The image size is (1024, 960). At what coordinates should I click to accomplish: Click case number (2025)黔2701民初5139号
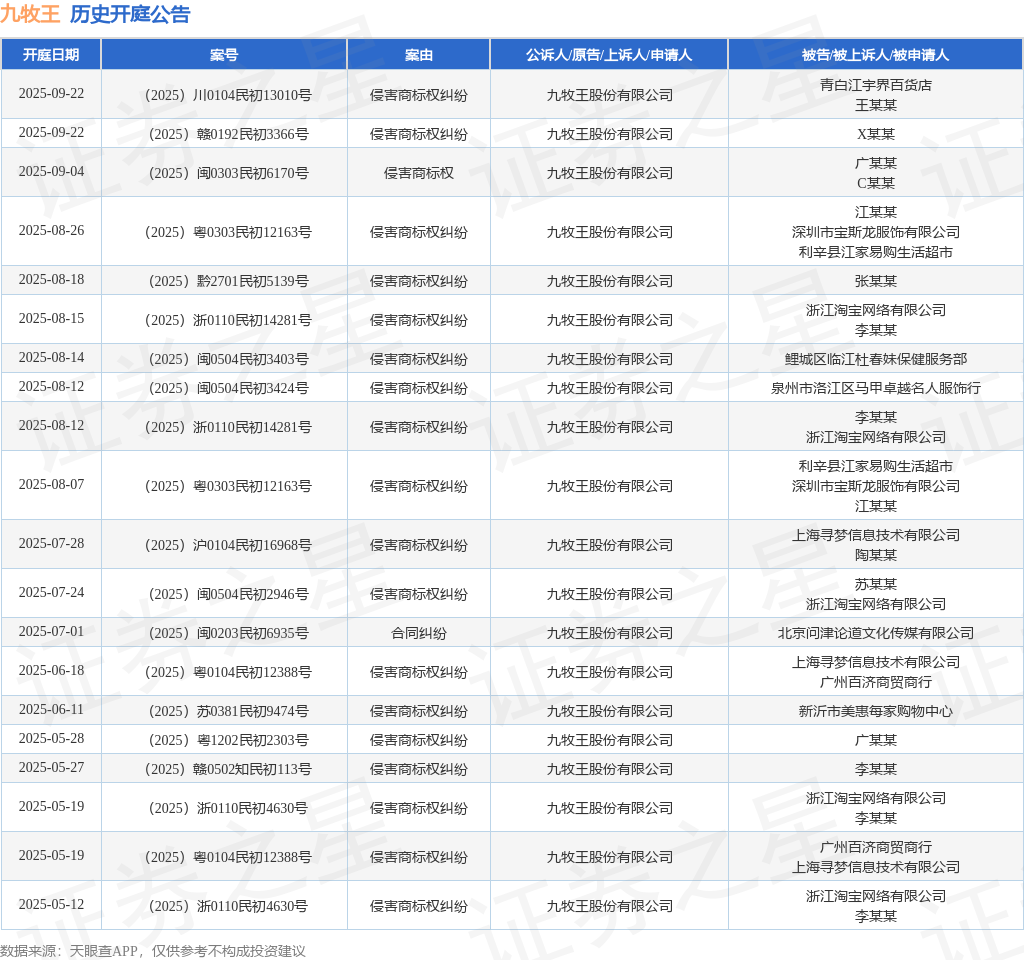[228, 281]
